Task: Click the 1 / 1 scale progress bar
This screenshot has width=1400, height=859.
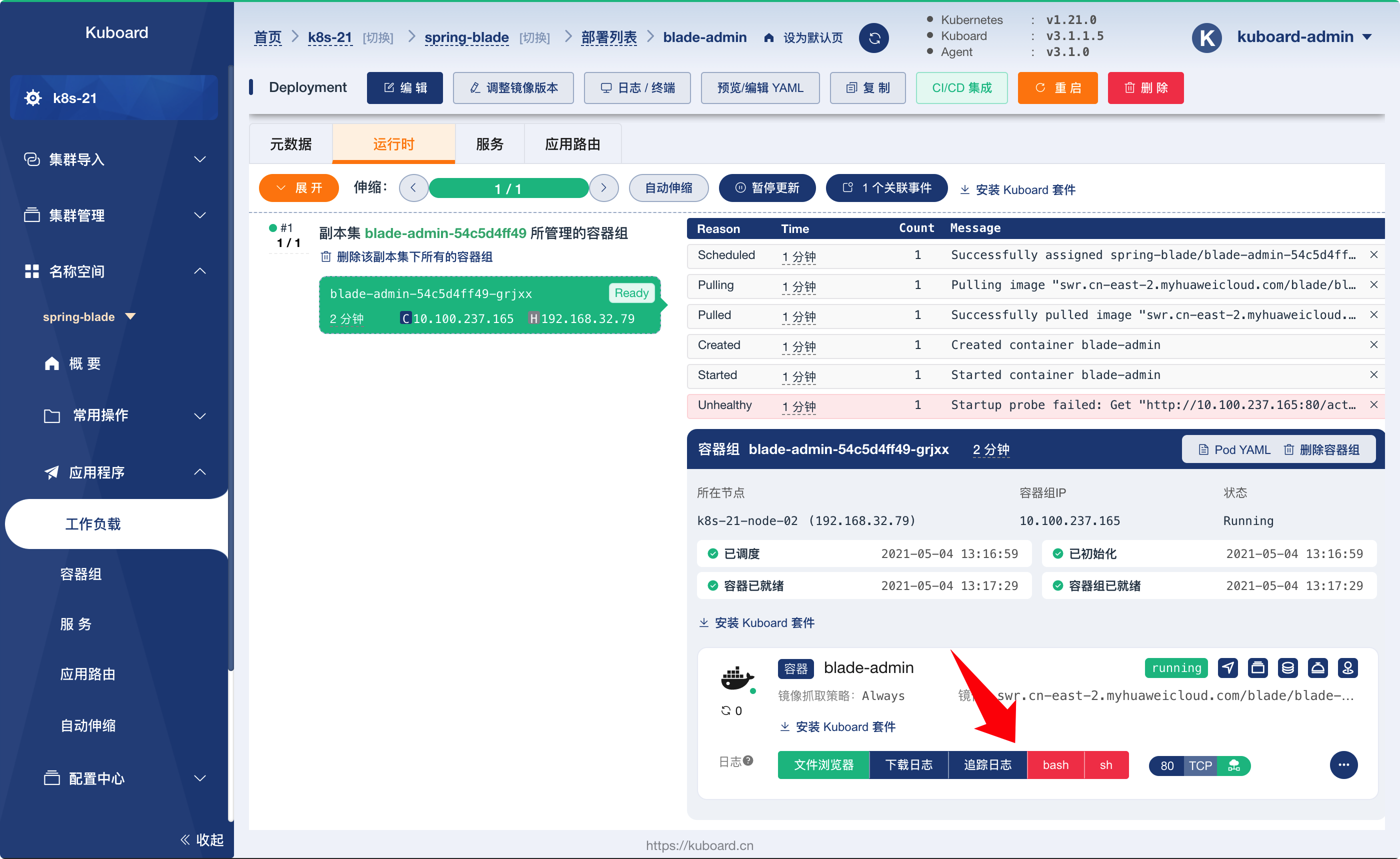Action: pos(508,188)
